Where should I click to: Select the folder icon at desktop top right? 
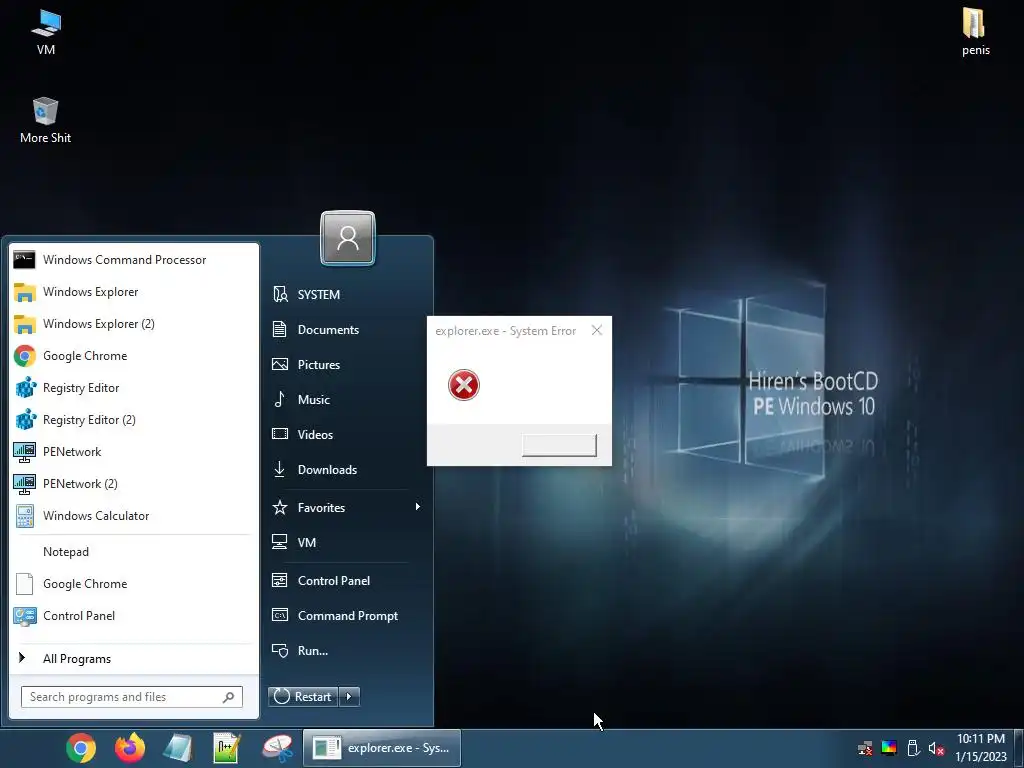975,33
